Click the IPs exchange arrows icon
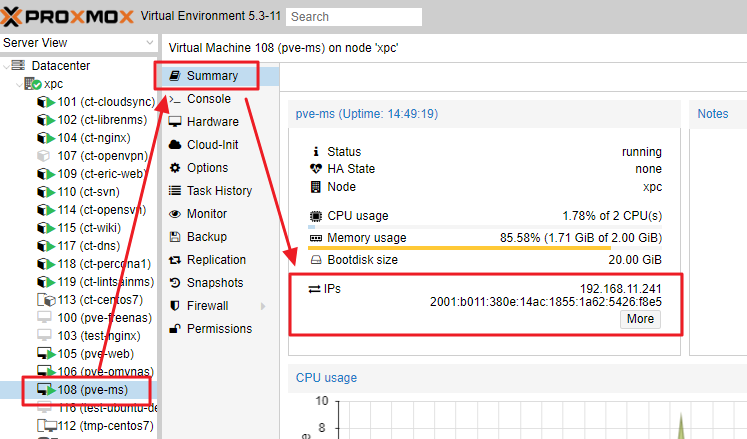This screenshot has width=747, height=439. pos(314,289)
